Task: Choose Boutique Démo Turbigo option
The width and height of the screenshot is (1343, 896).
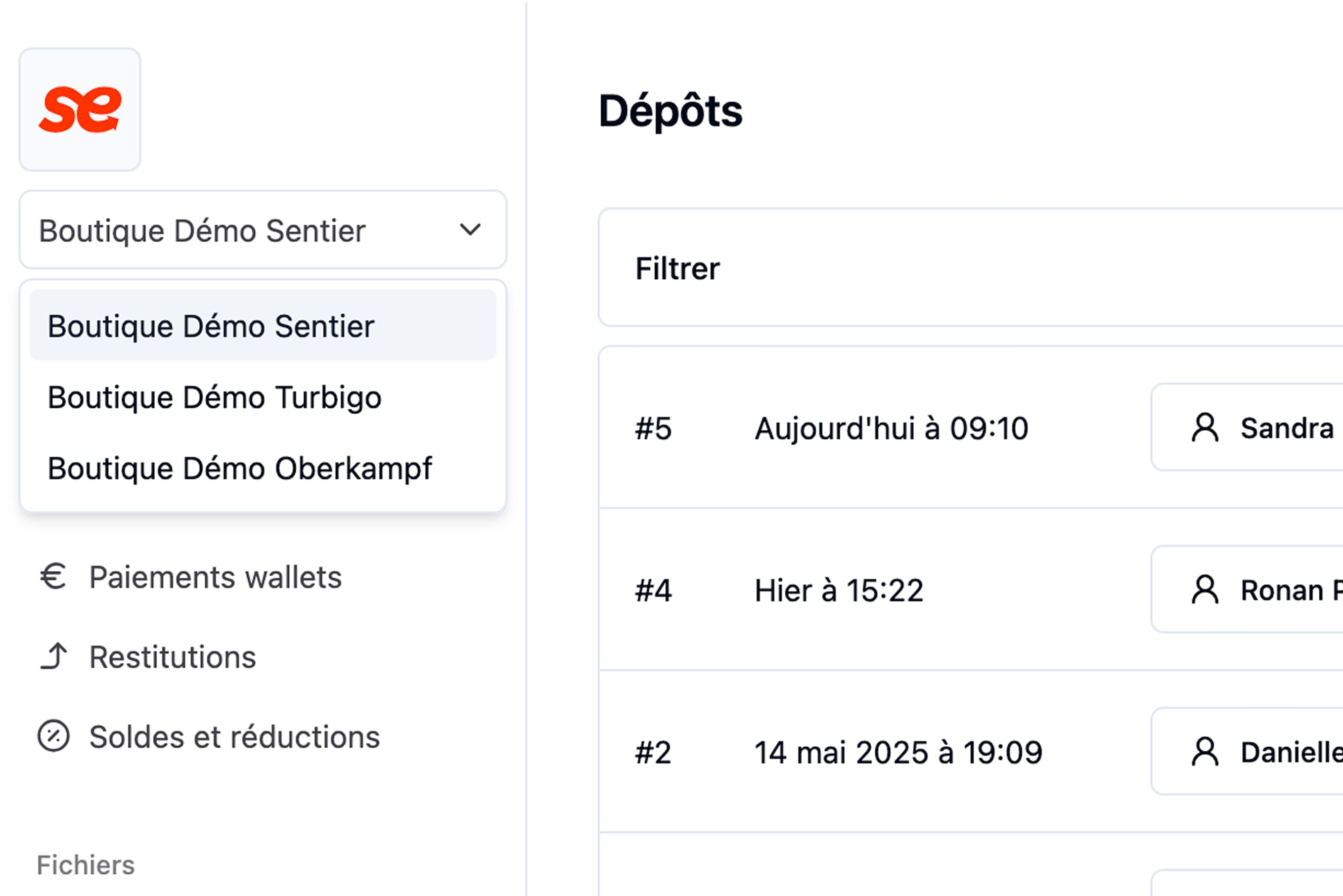Action: pos(263,397)
